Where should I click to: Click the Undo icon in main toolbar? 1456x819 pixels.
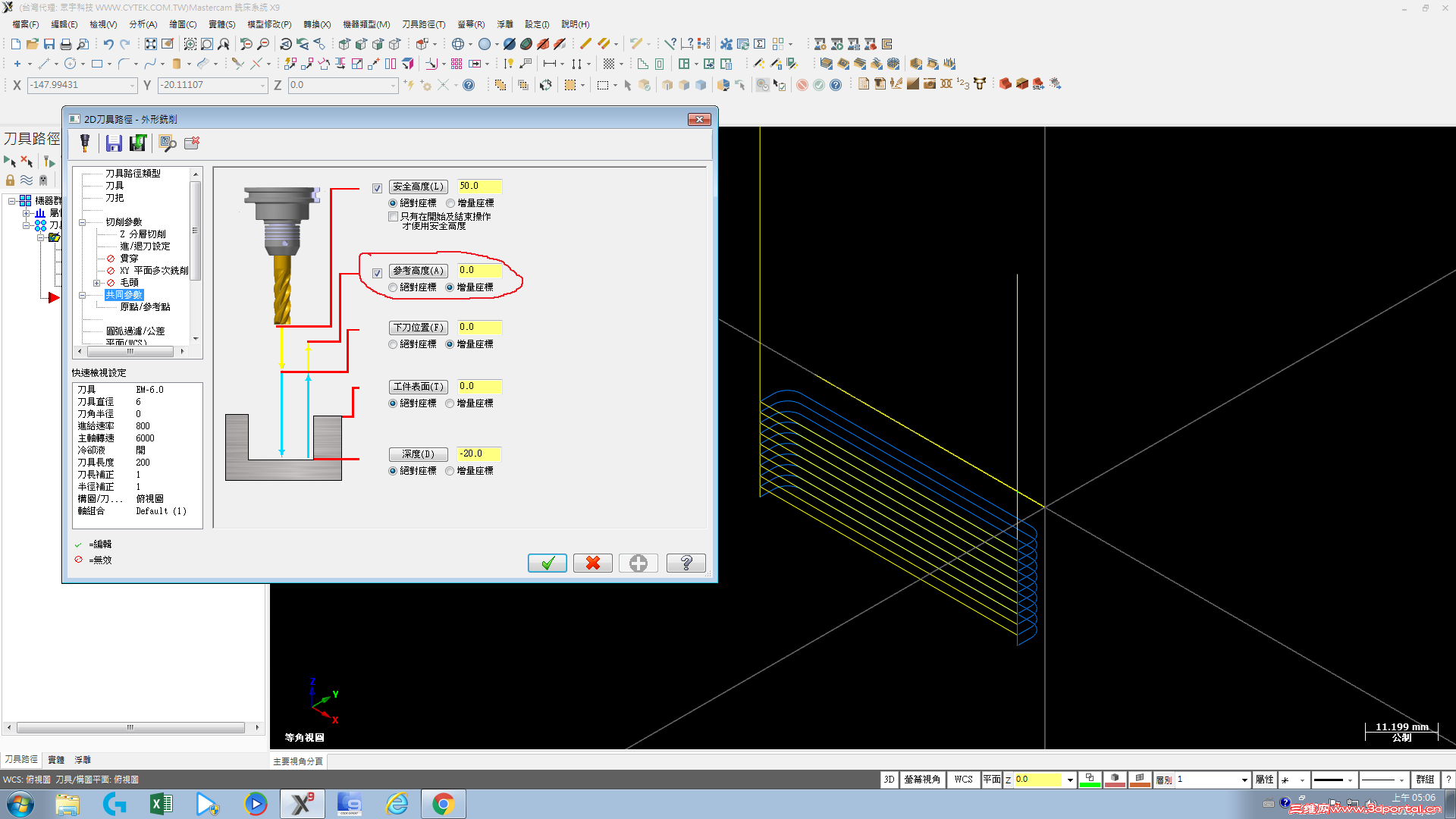click(x=108, y=44)
